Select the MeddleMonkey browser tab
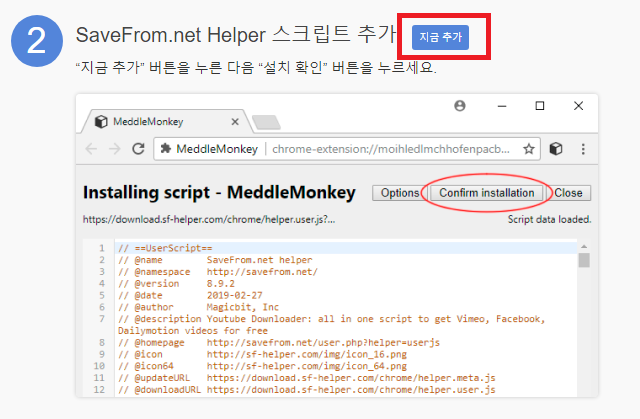The image size is (640, 419). (x=167, y=122)
